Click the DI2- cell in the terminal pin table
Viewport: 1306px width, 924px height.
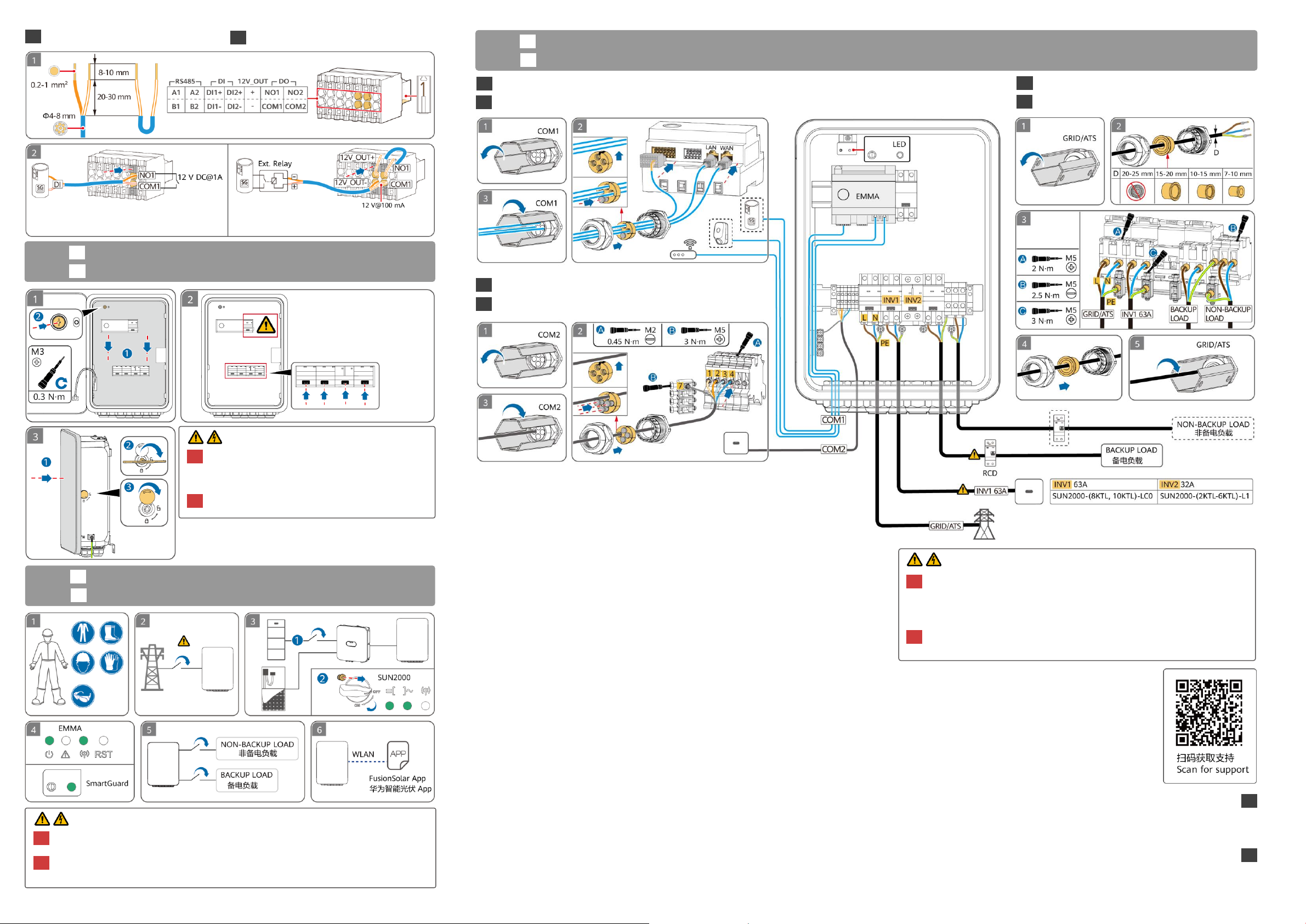point(234,106)
